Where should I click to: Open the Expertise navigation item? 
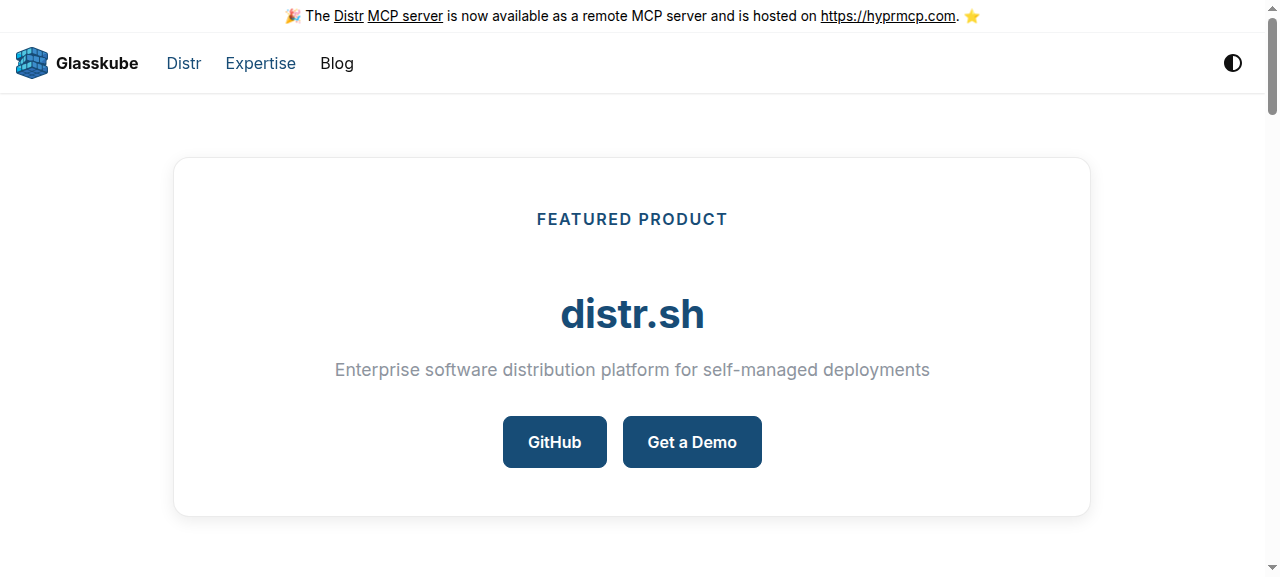coord(261,63)
